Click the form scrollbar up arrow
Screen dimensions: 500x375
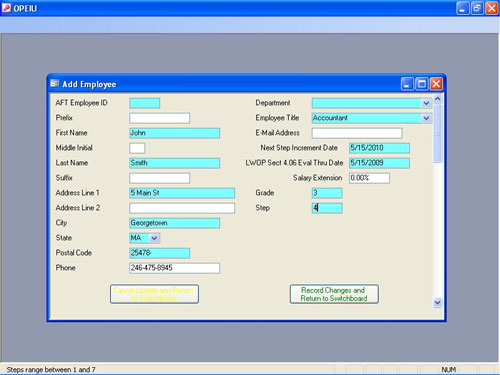[x=438, y=99]
